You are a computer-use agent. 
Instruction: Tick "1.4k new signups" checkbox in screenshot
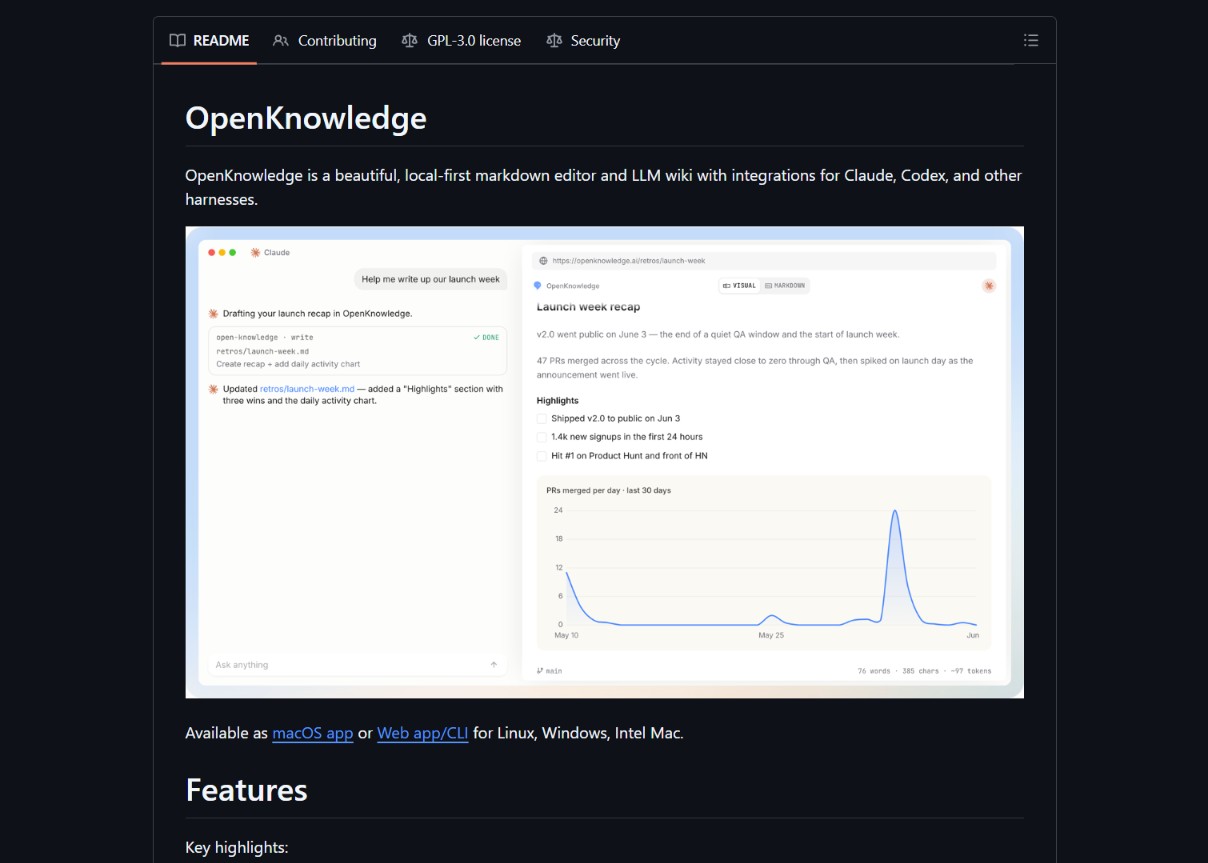[542, 437]
